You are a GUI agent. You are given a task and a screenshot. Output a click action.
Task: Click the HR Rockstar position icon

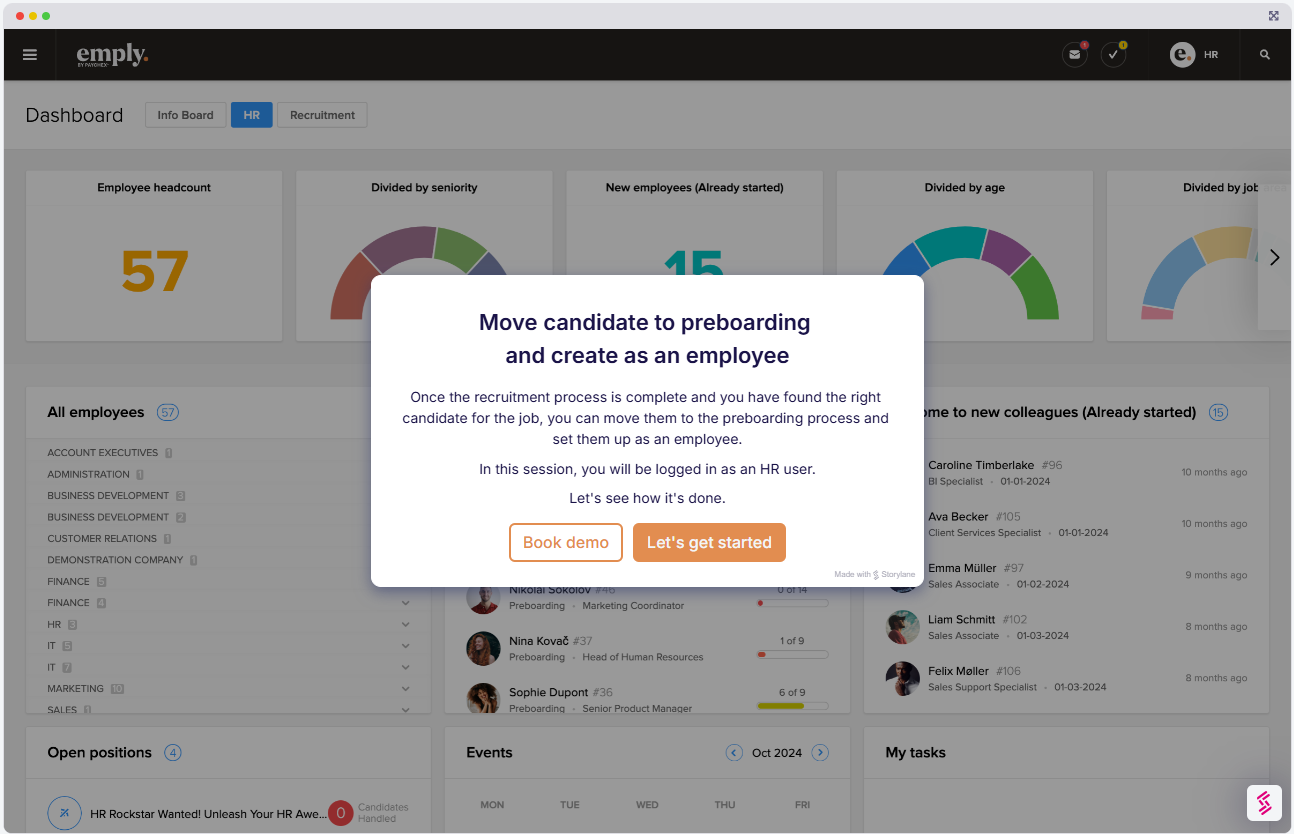tap(64, 813)
